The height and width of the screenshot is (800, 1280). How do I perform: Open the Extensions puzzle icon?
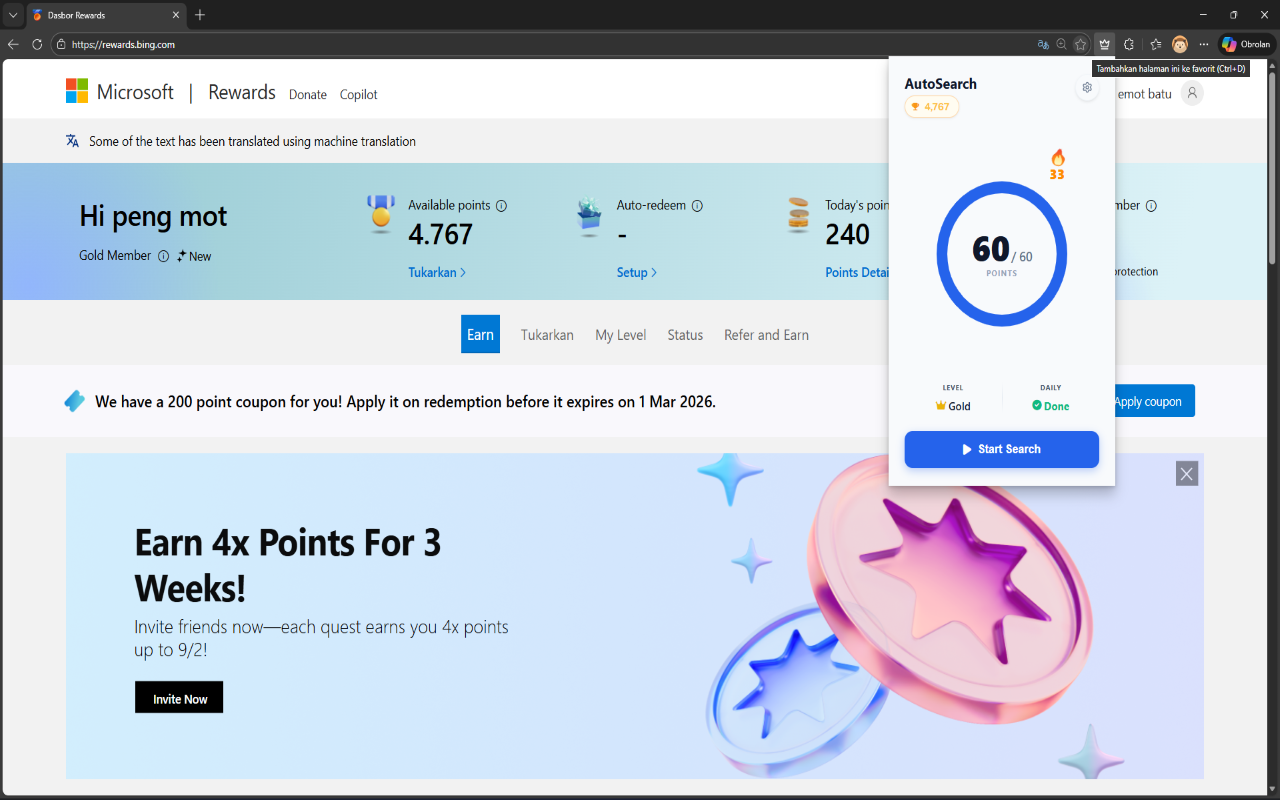click(1129, 44)
